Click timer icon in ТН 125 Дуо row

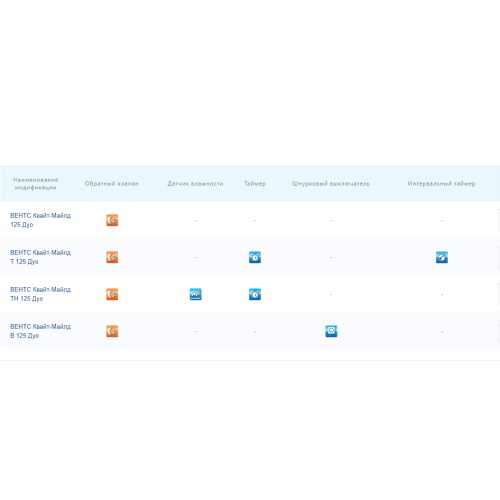point(255,294)
